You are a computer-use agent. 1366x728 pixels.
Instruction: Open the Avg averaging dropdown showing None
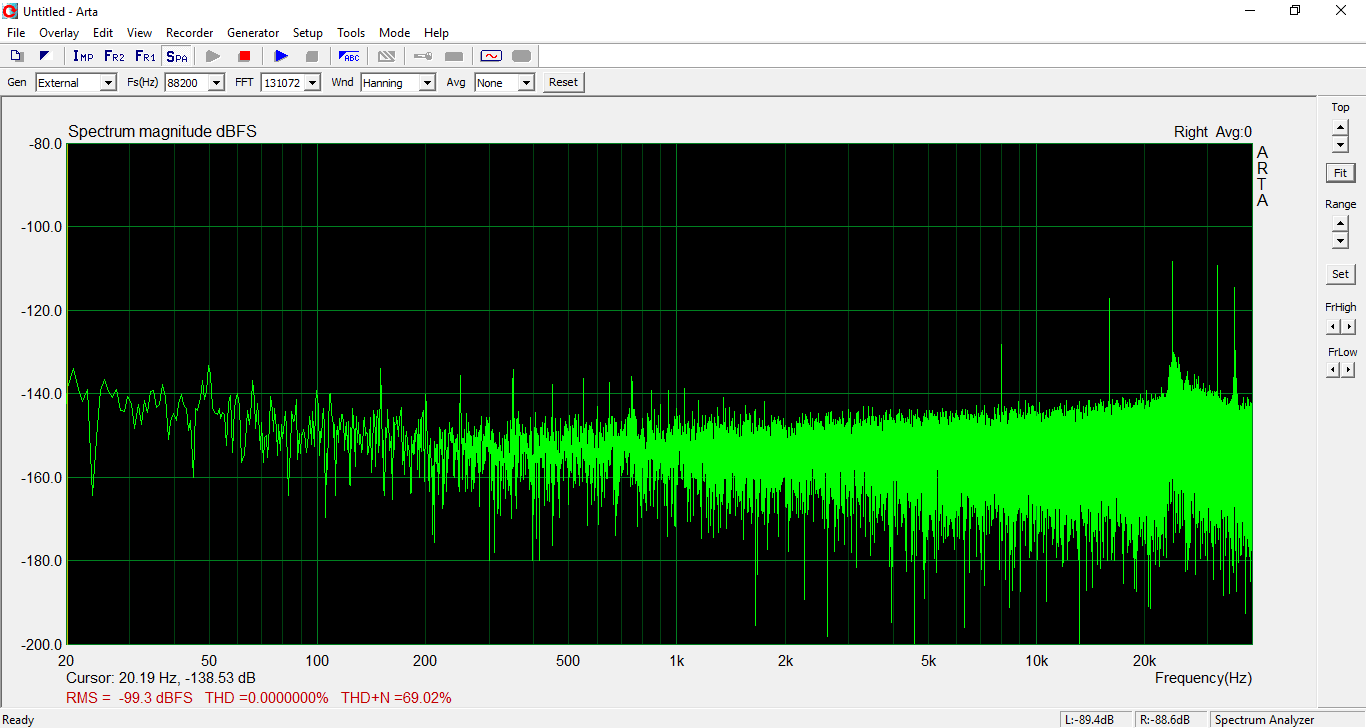pyautogui.click(x=504, y=83)
